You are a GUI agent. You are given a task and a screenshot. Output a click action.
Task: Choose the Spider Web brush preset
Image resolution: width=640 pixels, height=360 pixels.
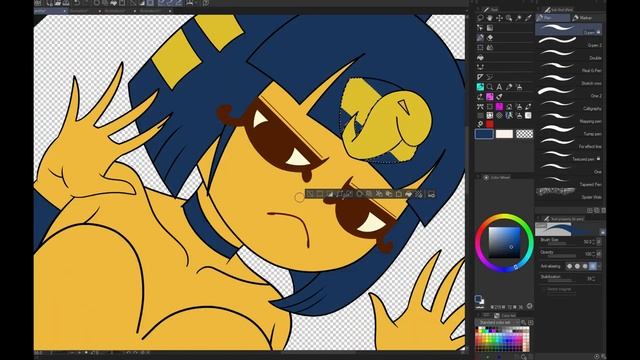click(569, 193)
